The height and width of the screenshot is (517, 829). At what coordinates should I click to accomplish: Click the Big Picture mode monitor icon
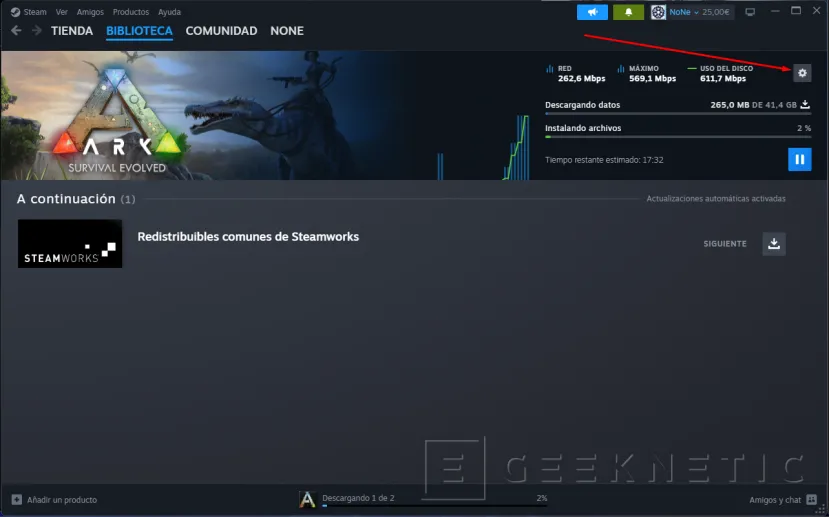[750, 12]
